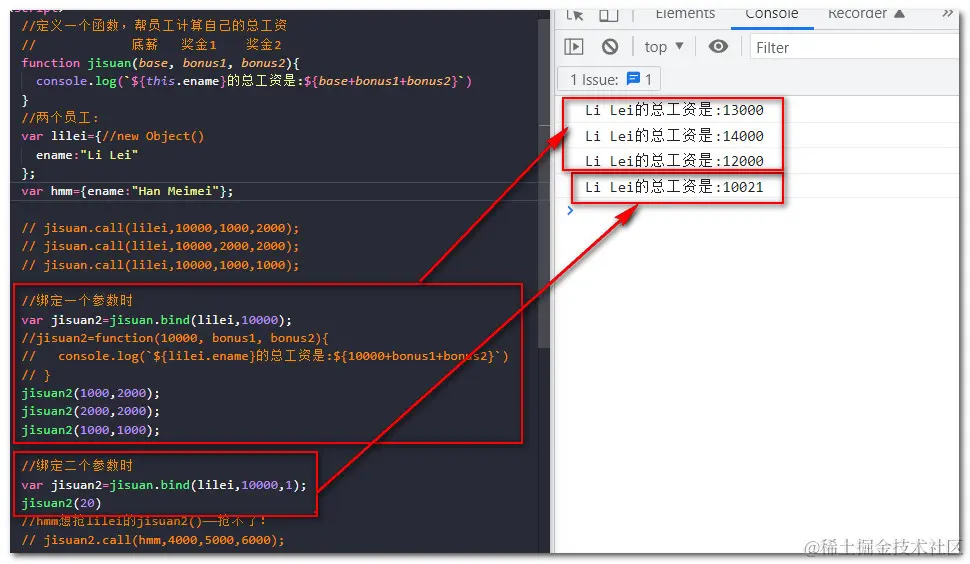Expand more DevTools tabs chevron
The height and width of the screenshot is (564, 970).
tap(947, 14)
